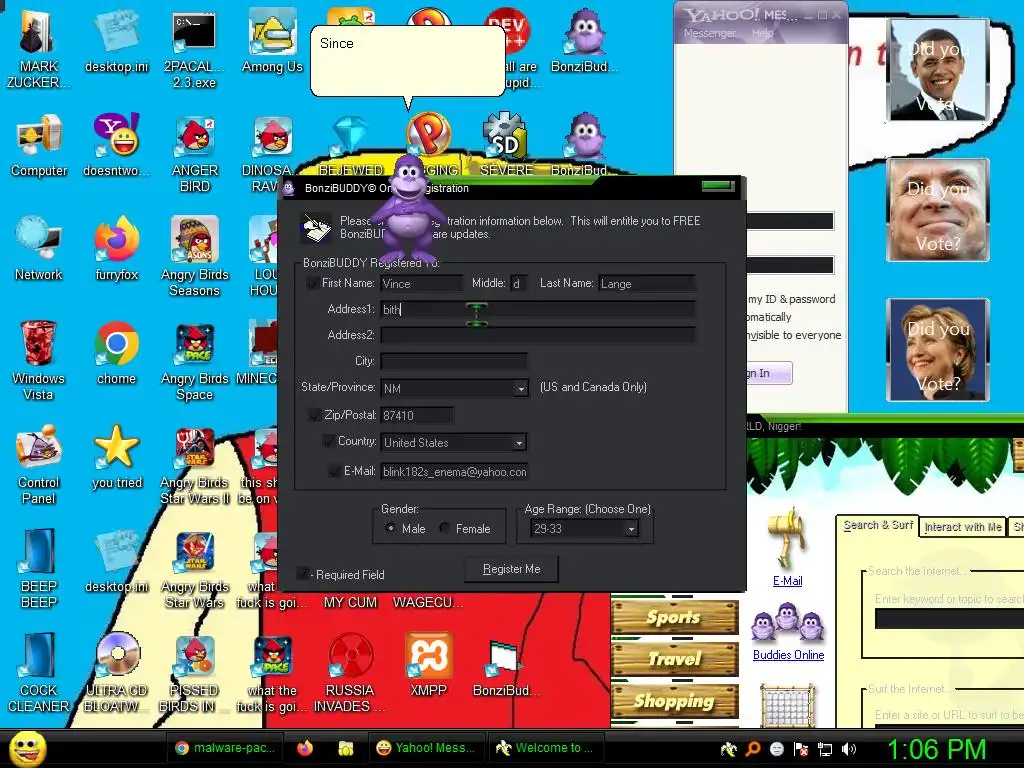Switch to the Interact with Me tab
The width and height of the screenshot is (1024, 768).
pyautogui.click(x=963, y=527)
